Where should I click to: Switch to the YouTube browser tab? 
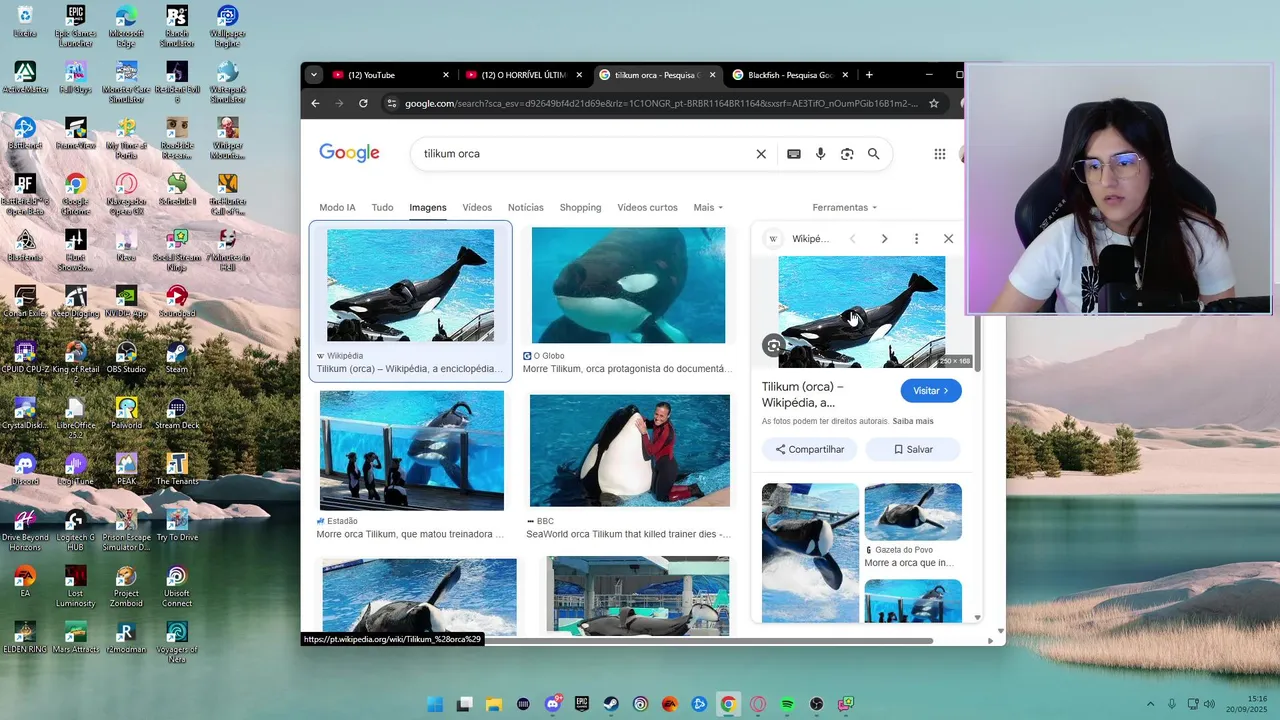[390, 75]
